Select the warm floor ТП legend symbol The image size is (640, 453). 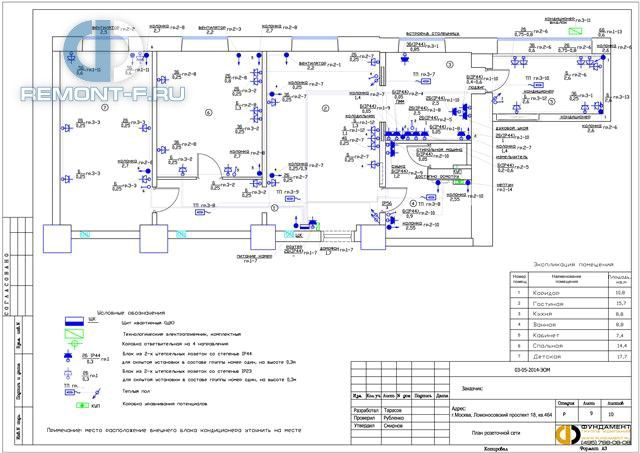71,392
